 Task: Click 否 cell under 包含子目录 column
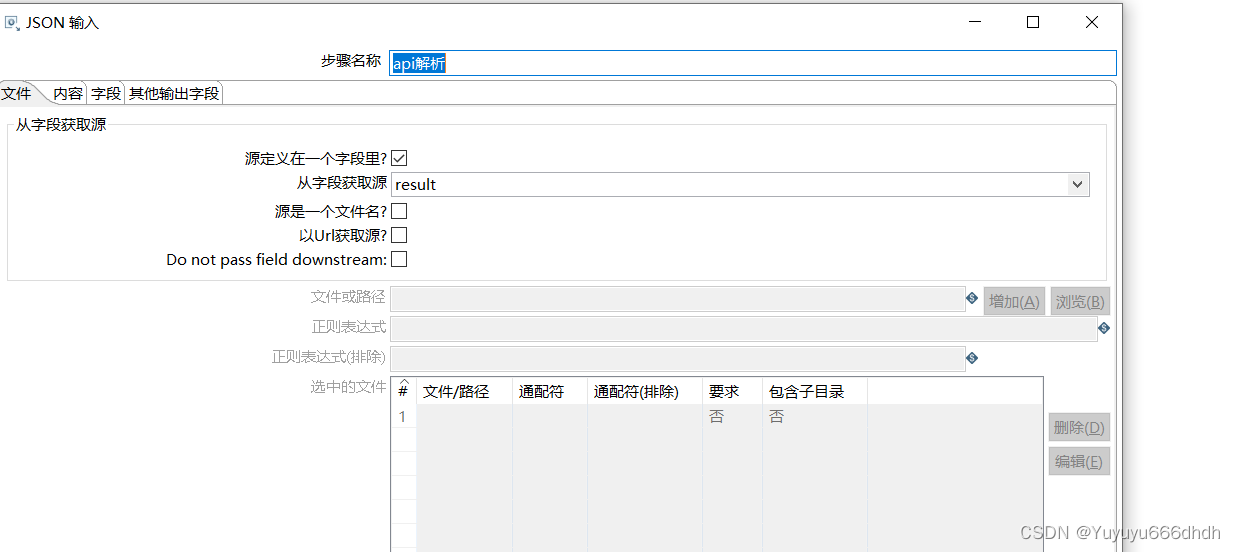tap(815, 416)
